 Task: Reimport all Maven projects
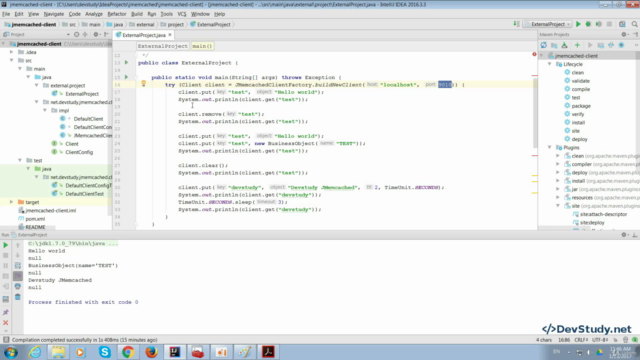click(x=544, y=45)
